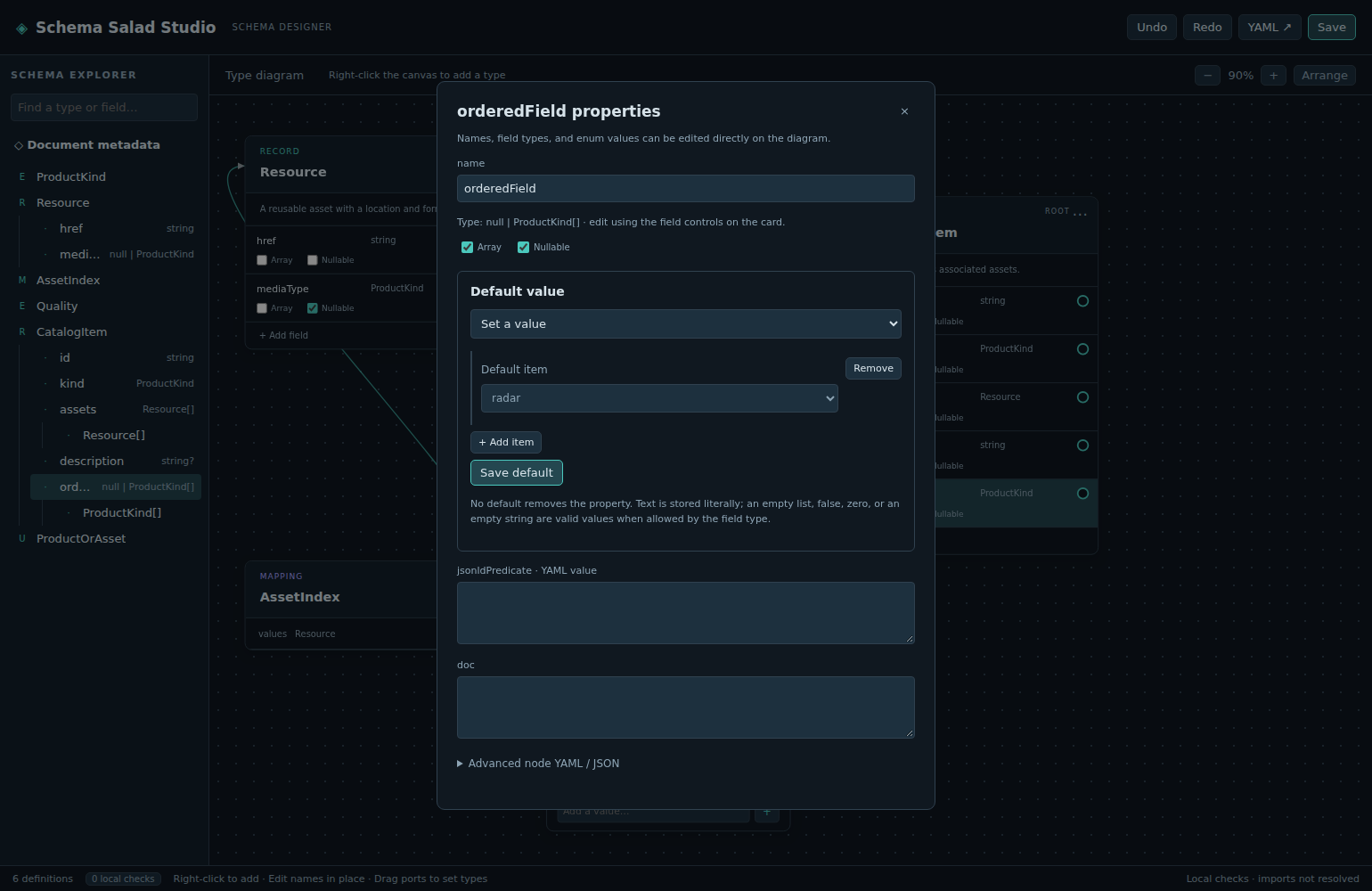Click the diamond icon beside Document metadata
Viewport: 1372px width, 891px height.
19,145
